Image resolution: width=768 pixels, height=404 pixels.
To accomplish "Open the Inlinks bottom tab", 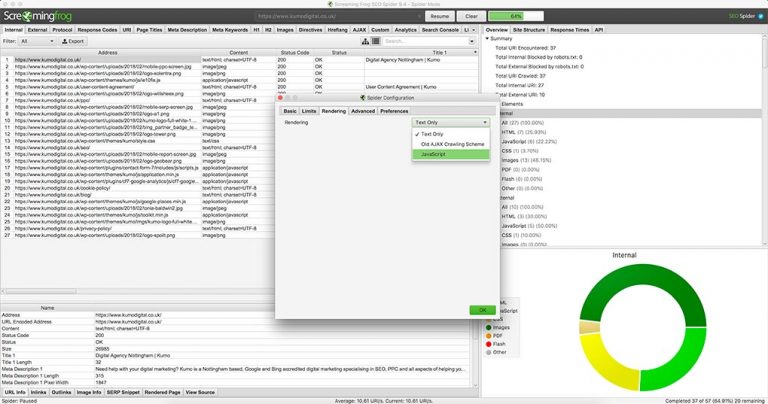I will click(x=38, y=392).
